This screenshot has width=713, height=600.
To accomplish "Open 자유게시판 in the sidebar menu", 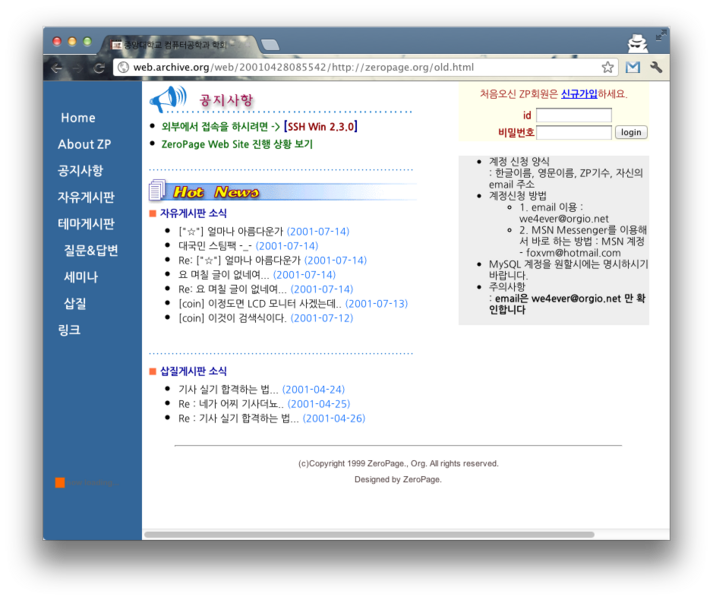I will 86,197.
